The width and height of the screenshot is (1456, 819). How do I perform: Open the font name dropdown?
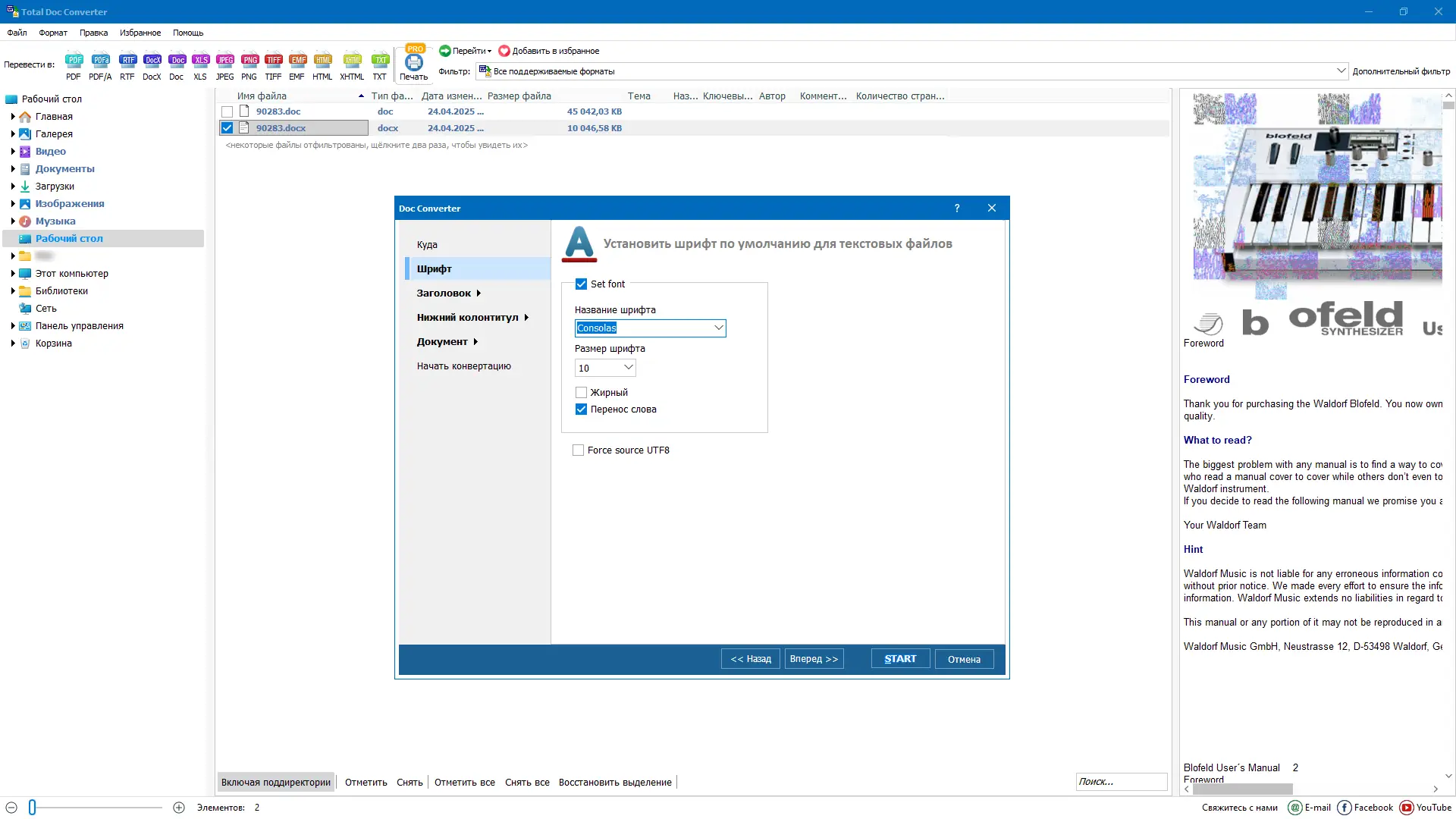click(718, 328)
